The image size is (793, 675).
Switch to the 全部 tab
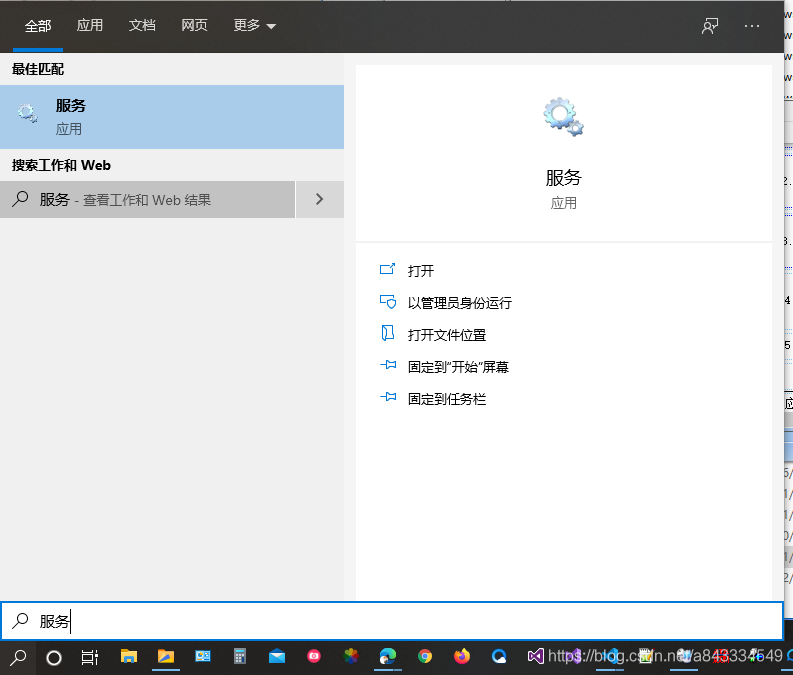click(38, 25)
